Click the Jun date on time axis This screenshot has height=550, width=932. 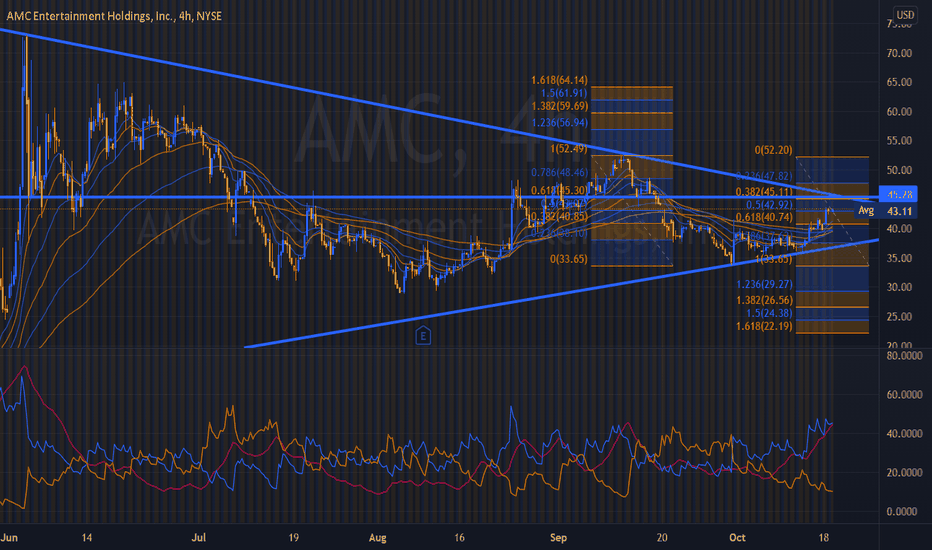pos(9,538)
